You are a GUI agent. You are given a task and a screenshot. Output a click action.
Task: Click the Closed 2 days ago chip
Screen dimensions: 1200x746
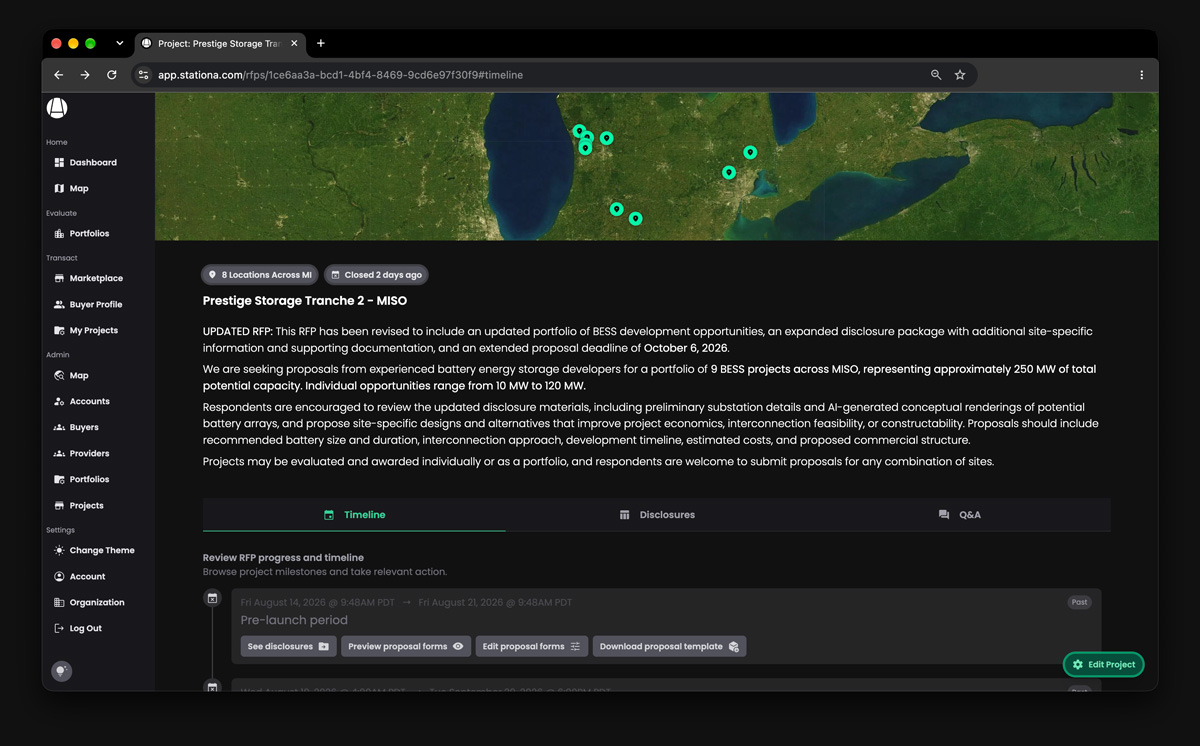(376, 275)
